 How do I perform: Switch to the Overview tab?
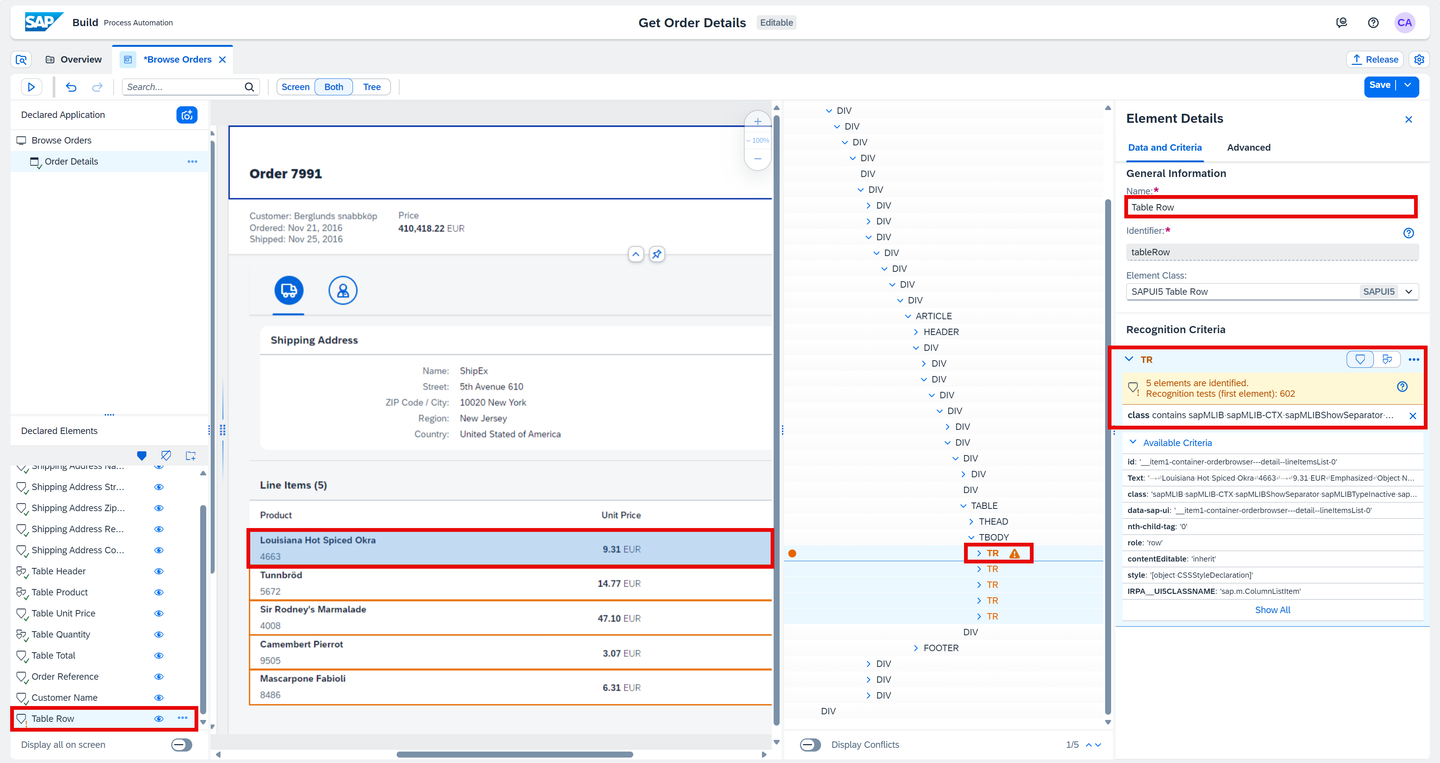(x=73, y=60)
